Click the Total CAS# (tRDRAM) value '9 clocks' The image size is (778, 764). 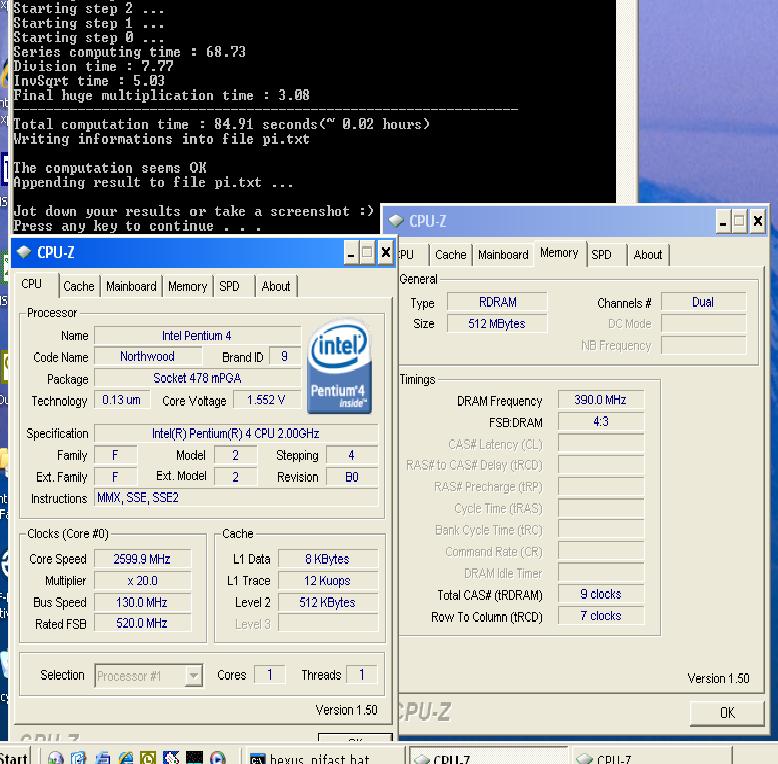[x=601, y=594]
